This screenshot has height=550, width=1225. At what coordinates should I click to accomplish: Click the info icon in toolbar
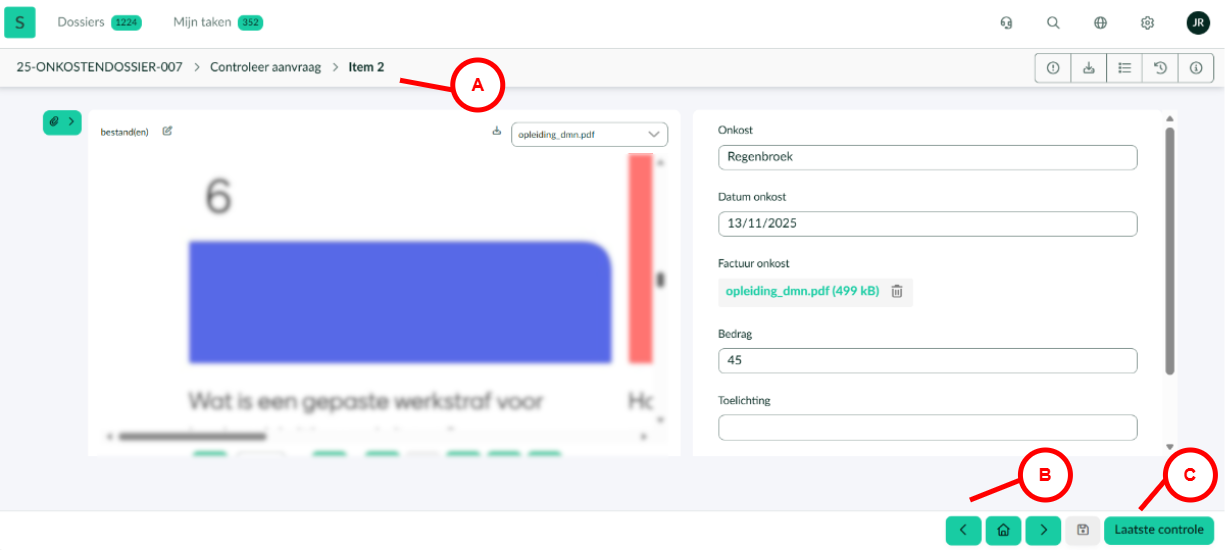tap(1196, 68)
